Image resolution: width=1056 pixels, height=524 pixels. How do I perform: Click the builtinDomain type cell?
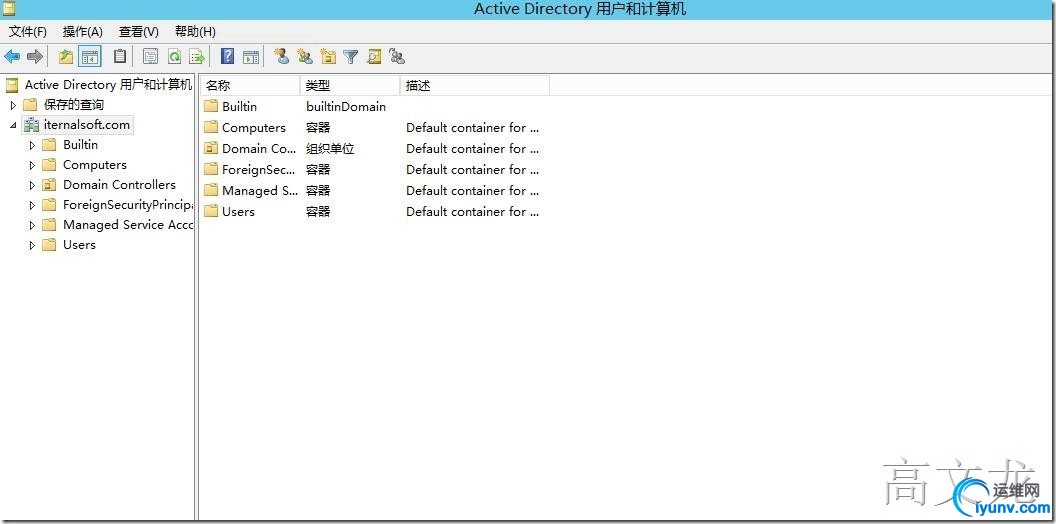pos(346,106)
